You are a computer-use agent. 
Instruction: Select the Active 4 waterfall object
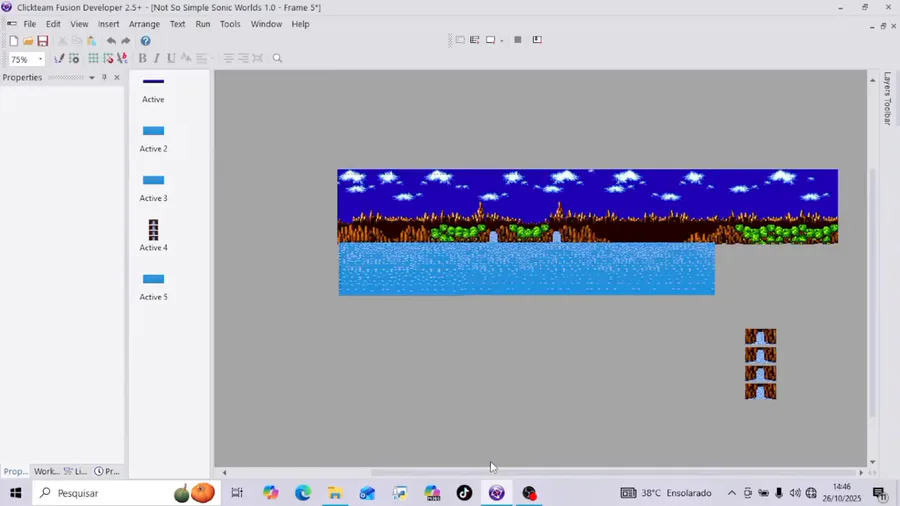[153, 229]
